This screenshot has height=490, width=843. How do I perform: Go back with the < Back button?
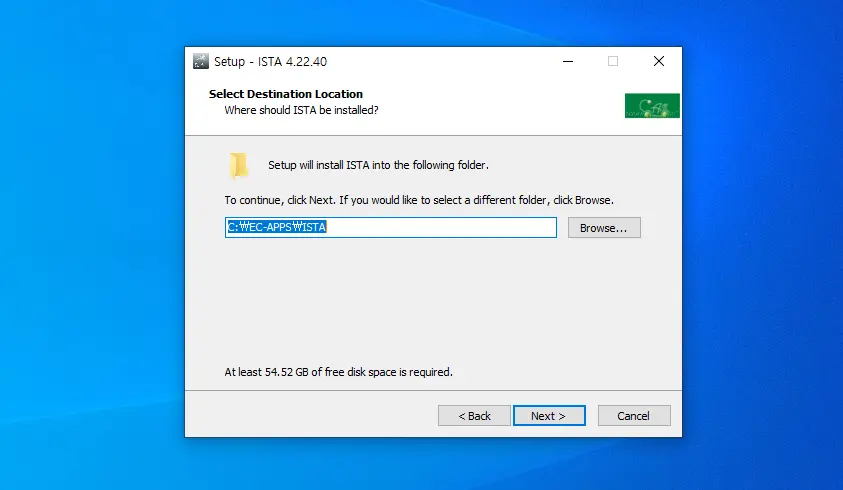(x=474, y=416)
